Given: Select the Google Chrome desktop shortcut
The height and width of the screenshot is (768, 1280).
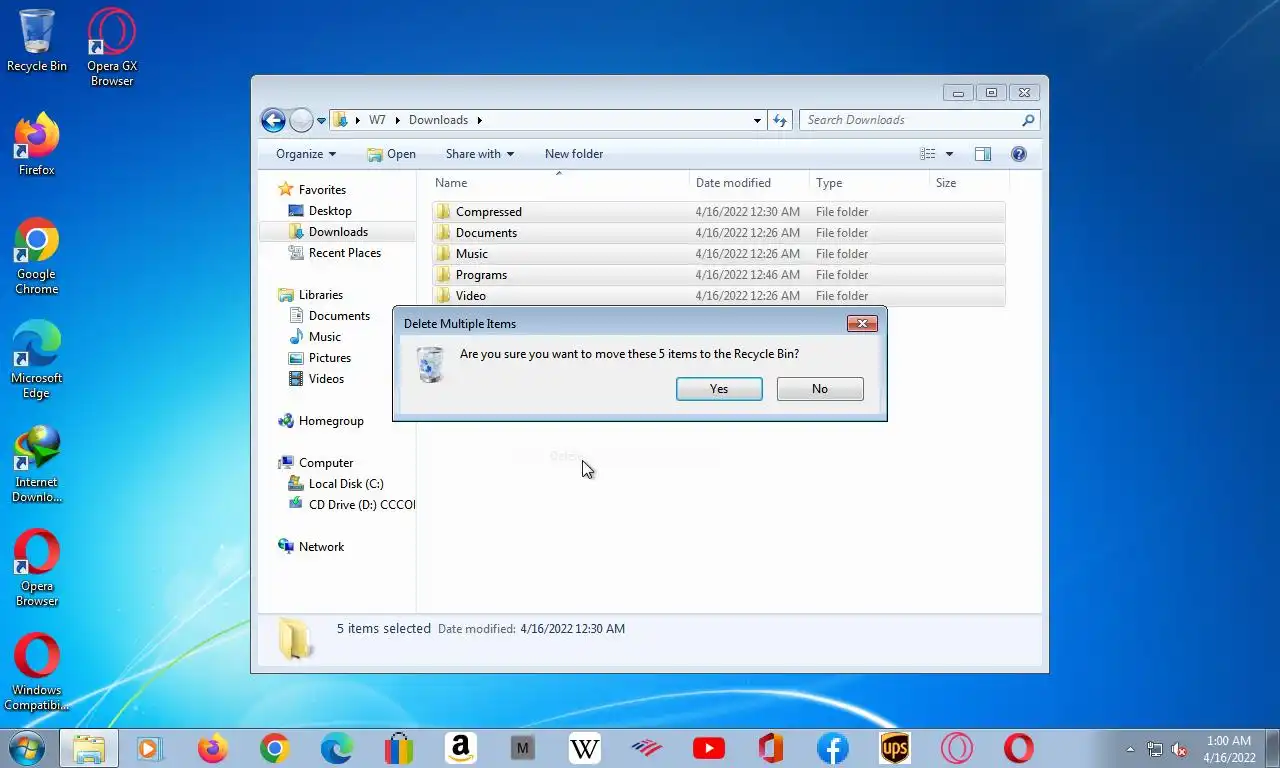Looking at the screenshot, I should coord(37,256).
